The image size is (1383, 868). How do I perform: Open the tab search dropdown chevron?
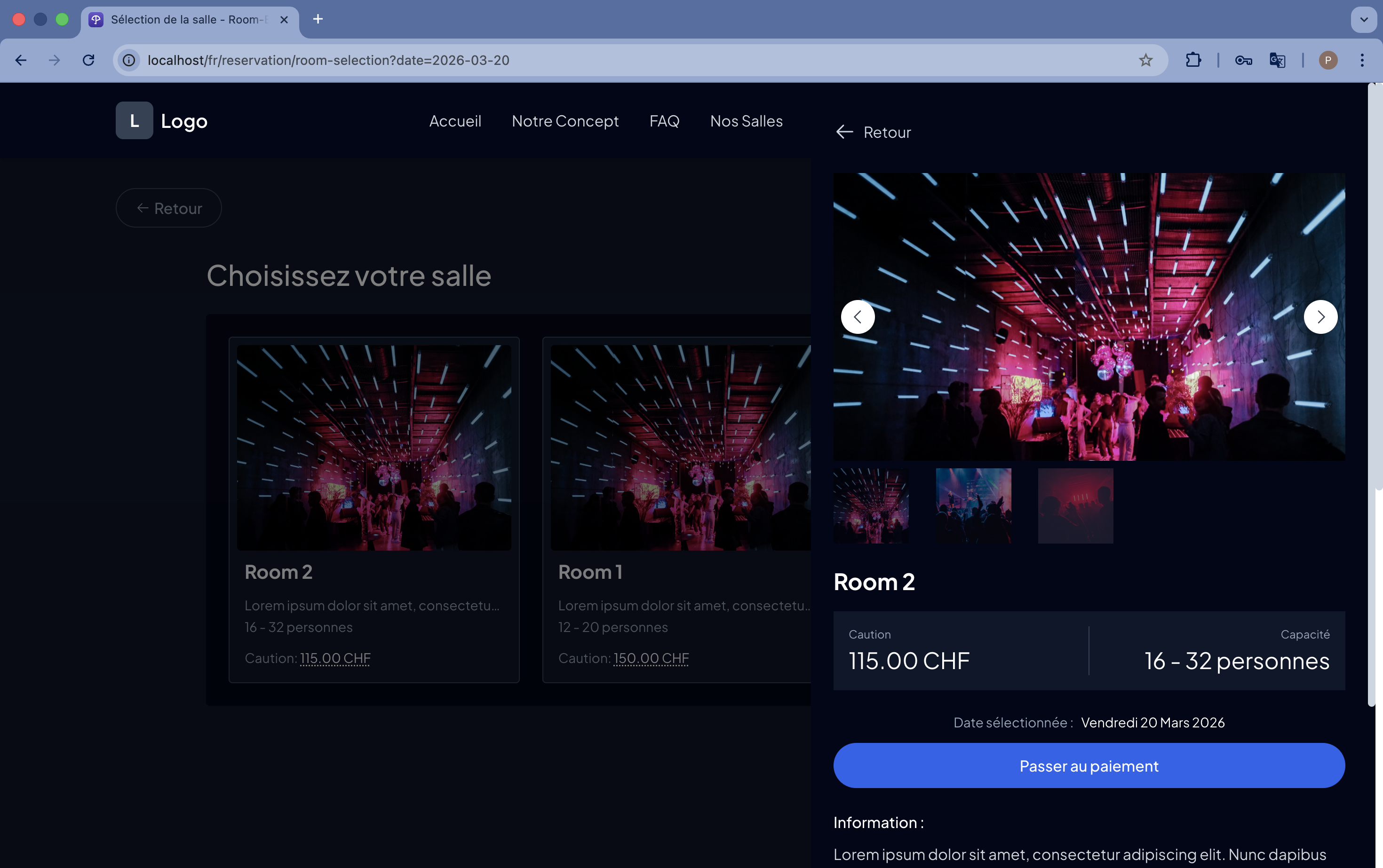coord(1363,20)
